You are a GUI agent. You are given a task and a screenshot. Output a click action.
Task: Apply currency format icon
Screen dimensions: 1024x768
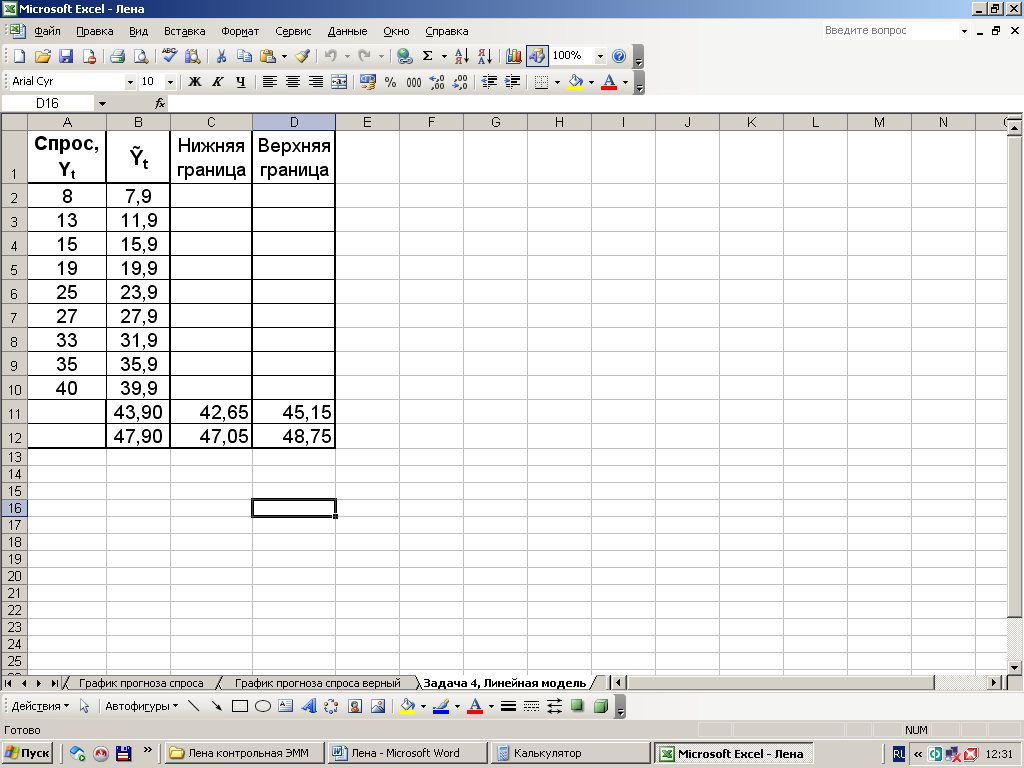click(368, 82)
